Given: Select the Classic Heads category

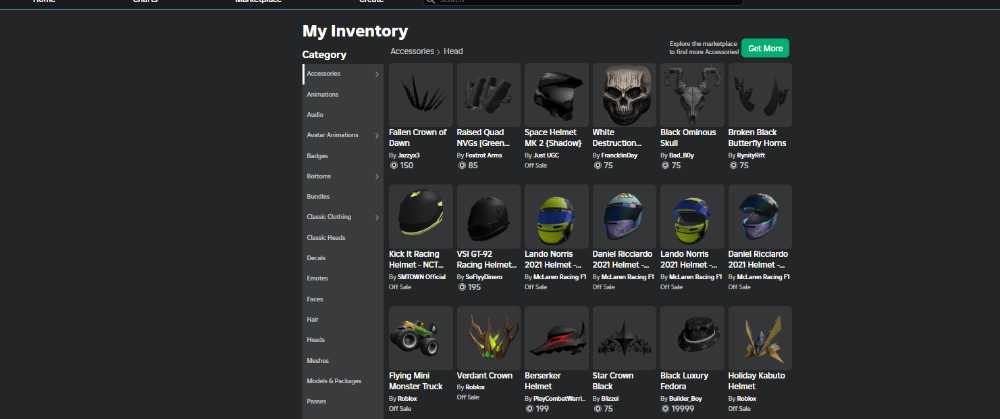Looking at the screenshot, I should [343, 237].
